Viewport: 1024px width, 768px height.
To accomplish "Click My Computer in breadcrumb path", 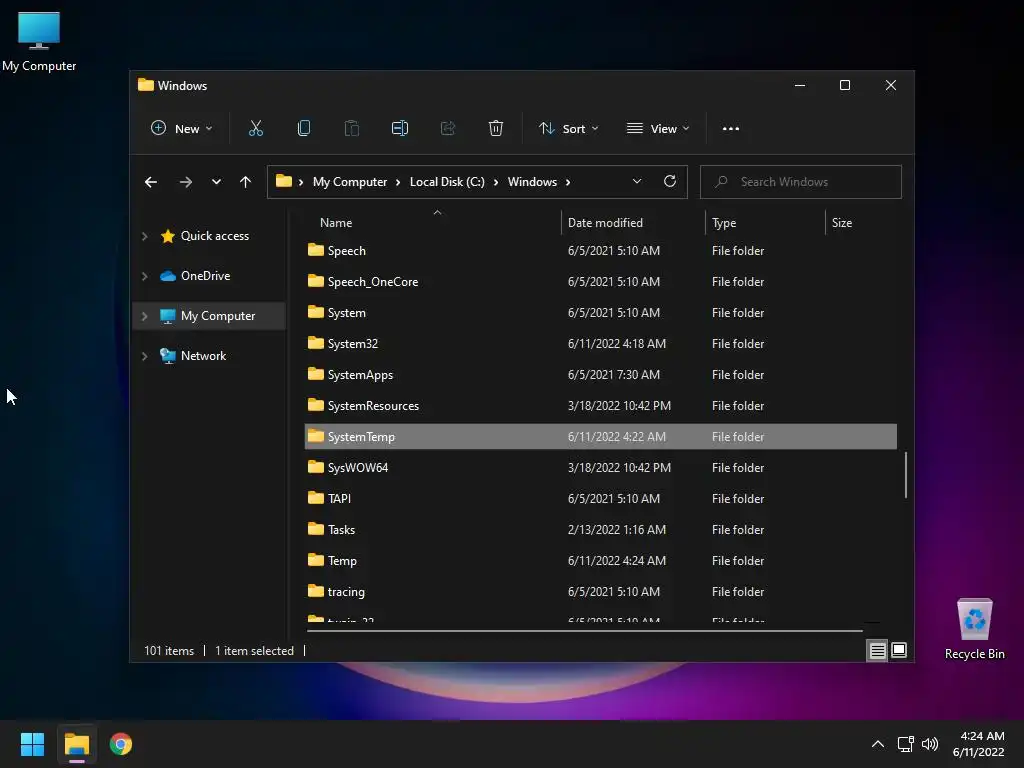I will pyautogui.click(x=349, y=182).
